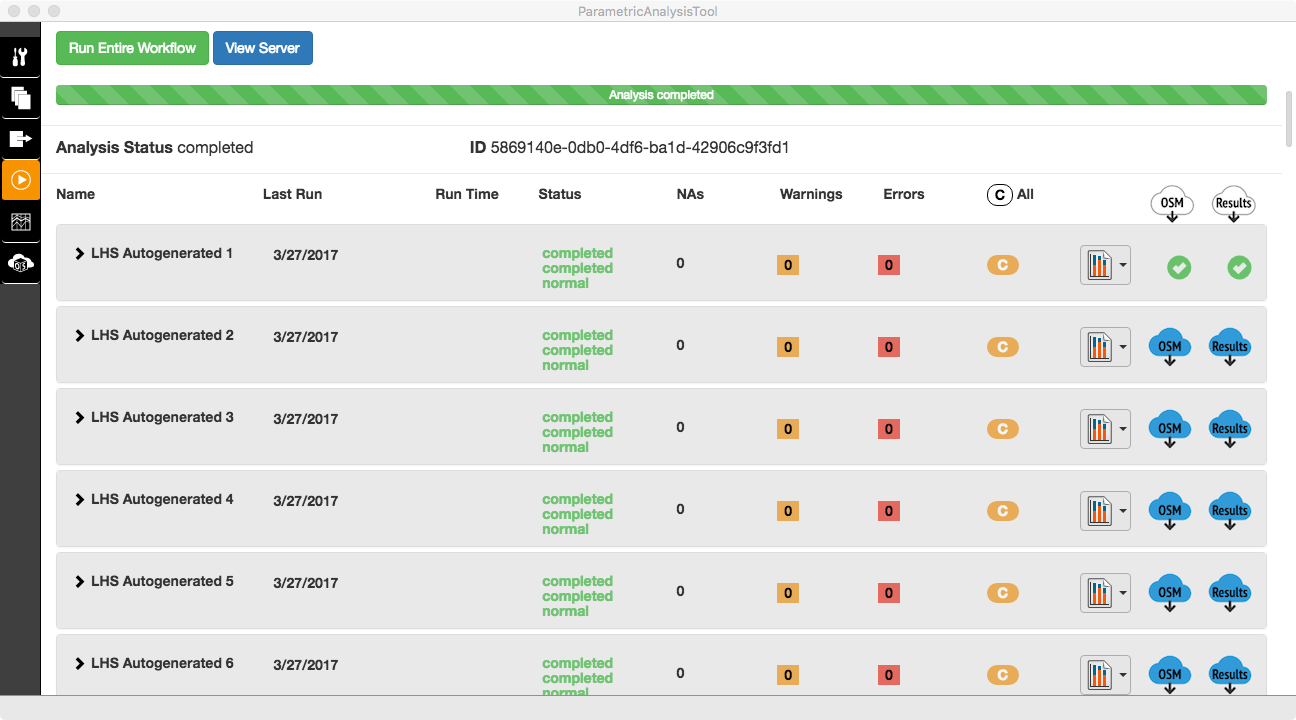Download Results for LHS Autogenerated 3
This screenshot has height=720, width=1296.
(1230, 429)
